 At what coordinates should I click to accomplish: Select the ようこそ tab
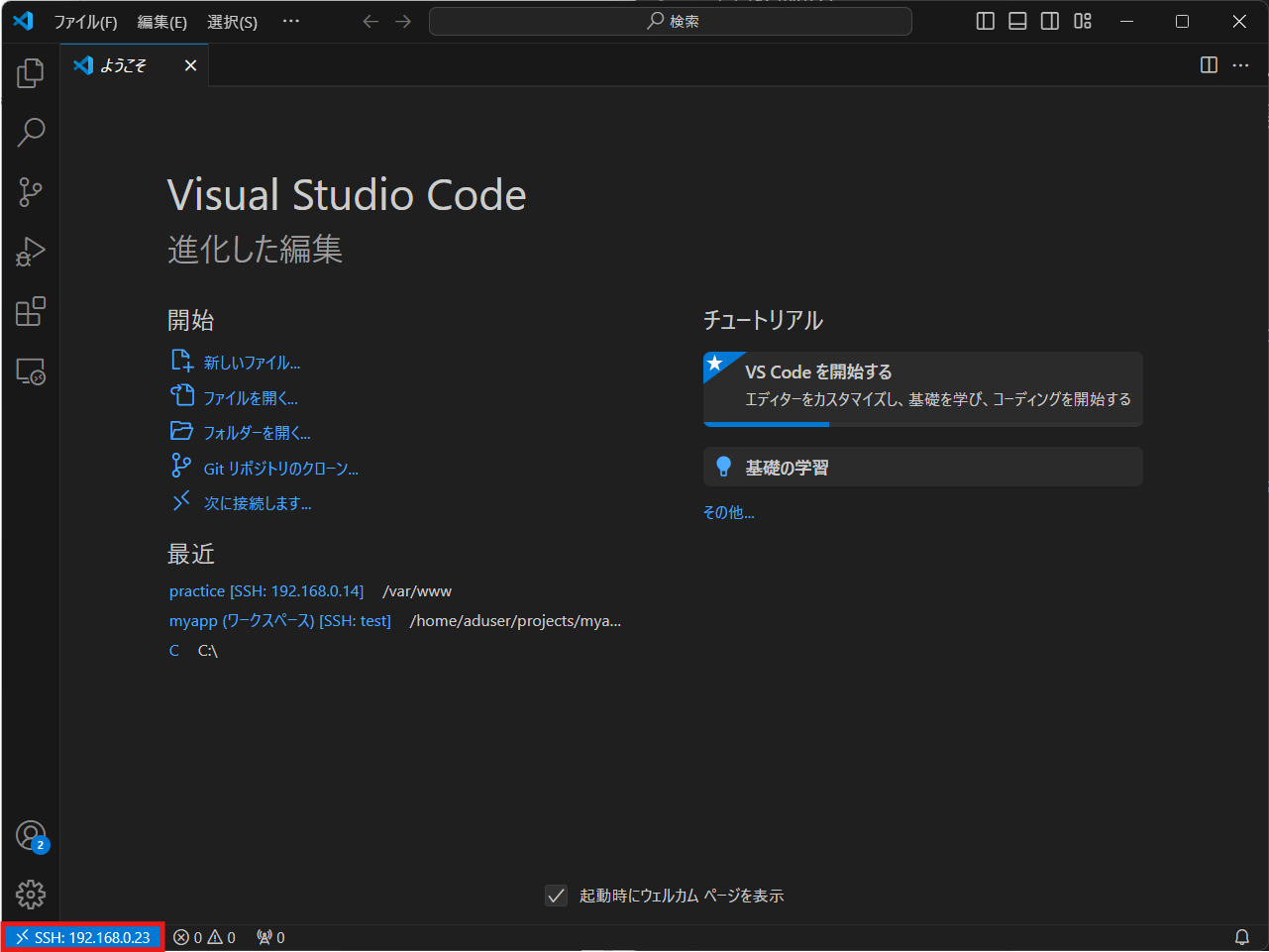pos(135,65)
